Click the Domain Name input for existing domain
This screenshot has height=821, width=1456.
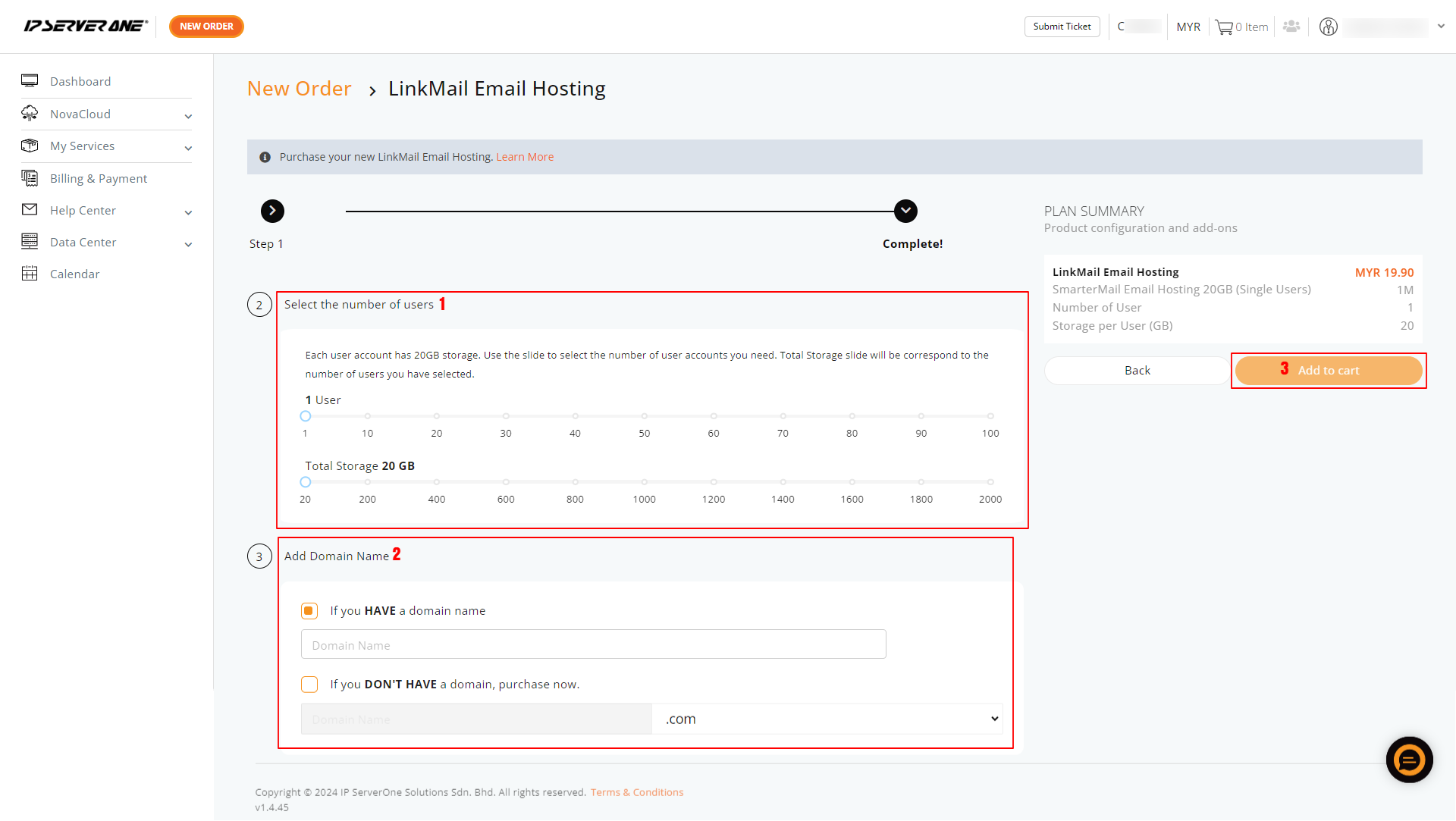[594, 644]
